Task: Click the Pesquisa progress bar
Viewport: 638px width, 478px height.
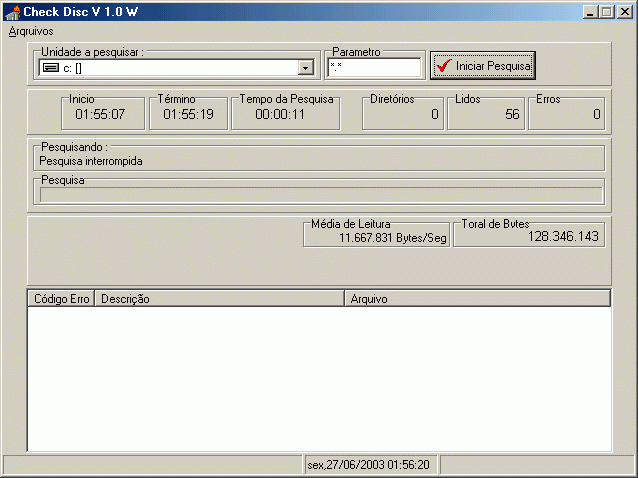Action: tap(320, 194)
